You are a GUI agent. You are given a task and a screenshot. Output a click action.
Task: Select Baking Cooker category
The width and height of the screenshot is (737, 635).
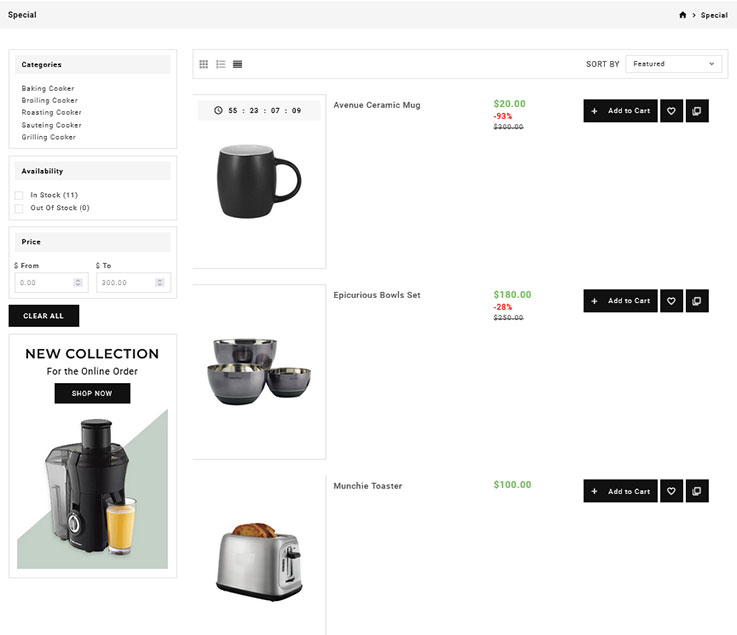48,89
